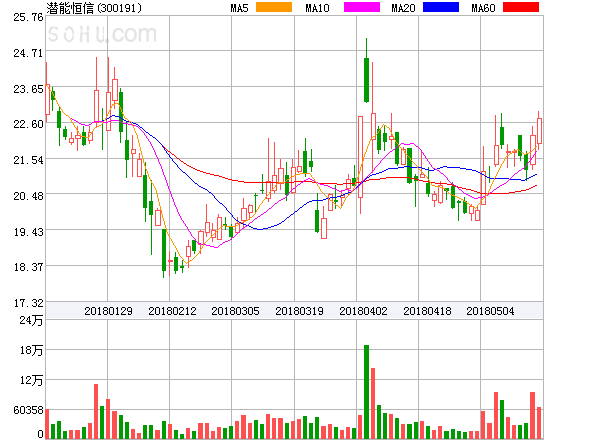The width and height of the screenshot is (600, 440).
Task: Click the 25.76 price axis label
Action: tap(28, 17)
